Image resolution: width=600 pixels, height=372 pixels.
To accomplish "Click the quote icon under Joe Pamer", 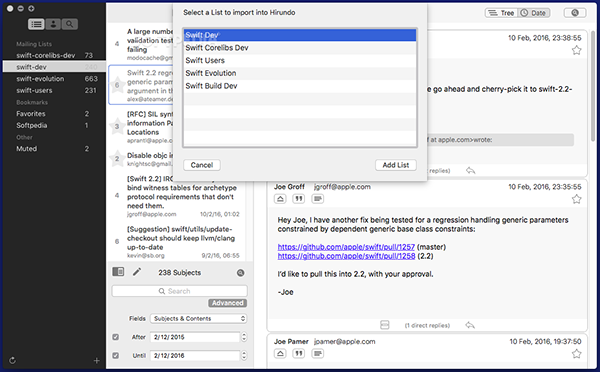I will point(299,353).
